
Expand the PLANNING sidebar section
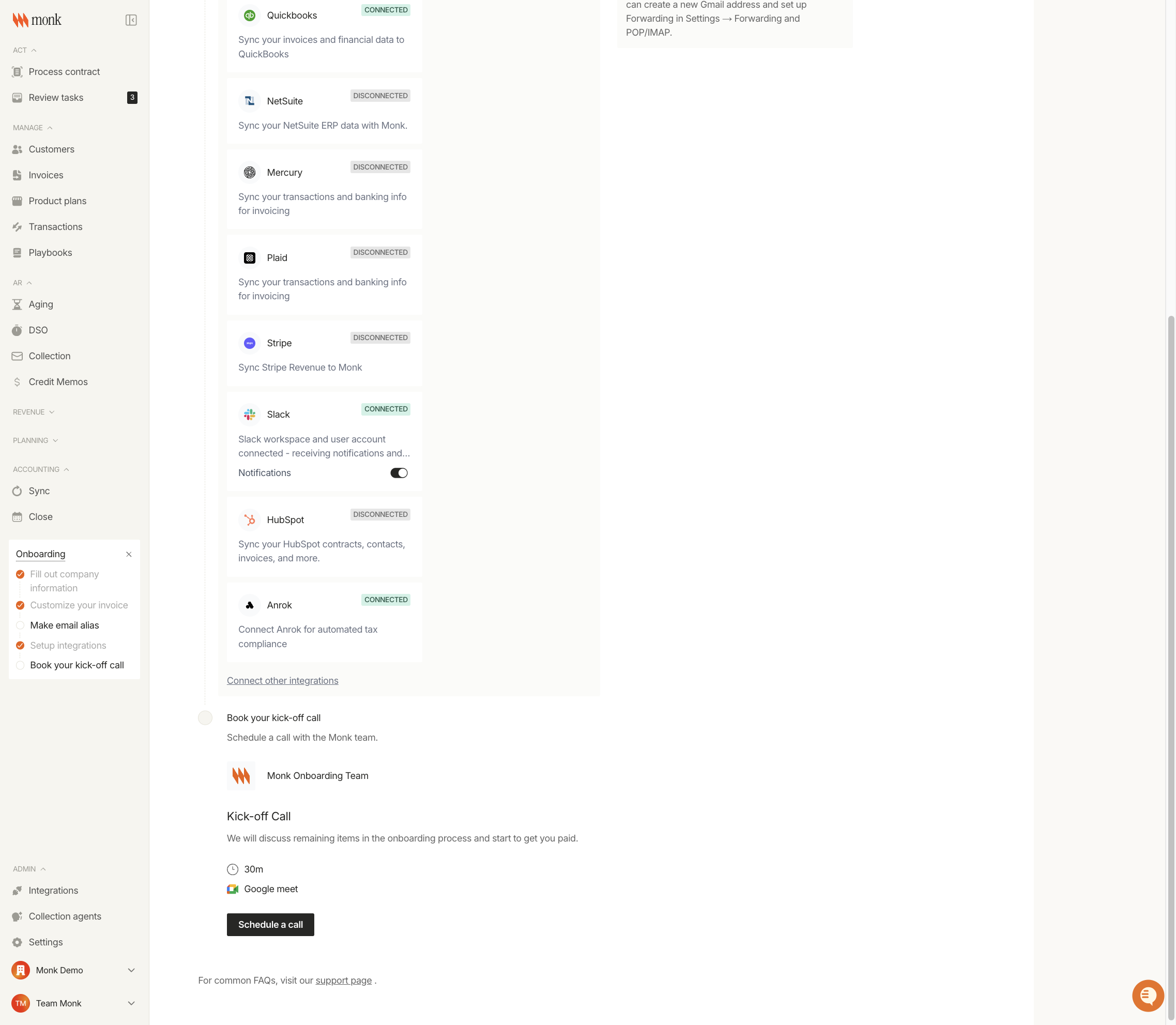[x=35, y=440]
